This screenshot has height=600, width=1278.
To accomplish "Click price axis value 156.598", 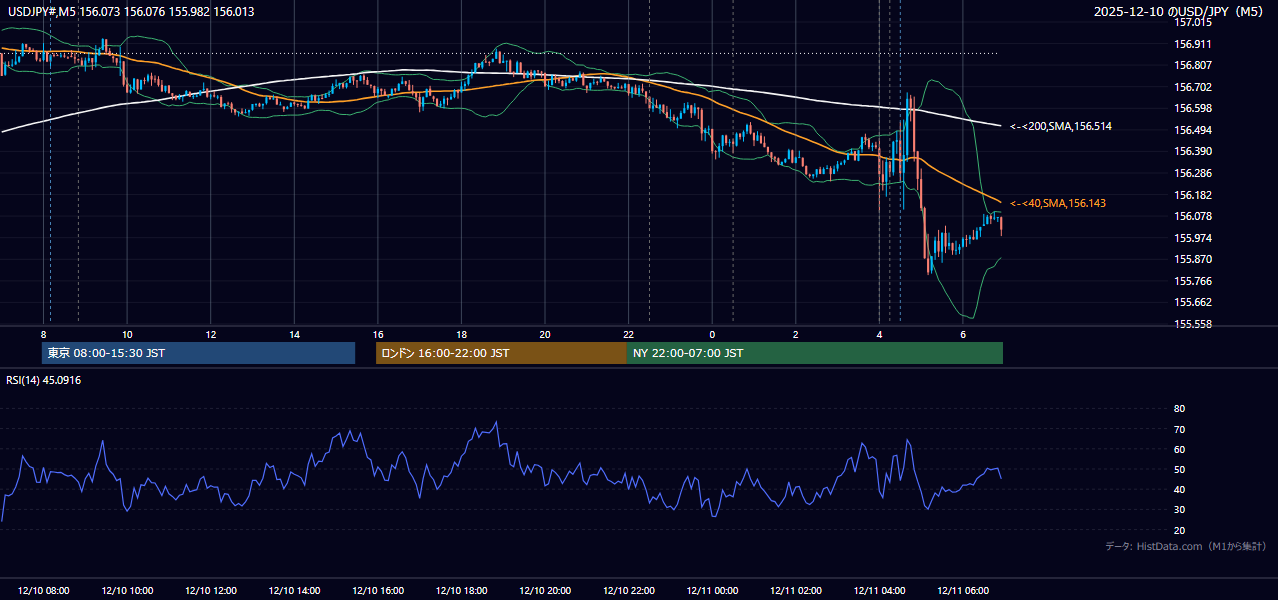I will point(1193,108).
